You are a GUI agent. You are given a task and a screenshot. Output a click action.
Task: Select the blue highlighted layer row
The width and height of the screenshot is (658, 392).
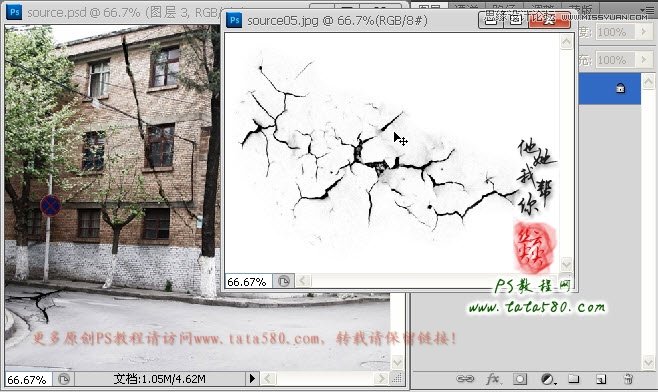(x=609, y=89)
